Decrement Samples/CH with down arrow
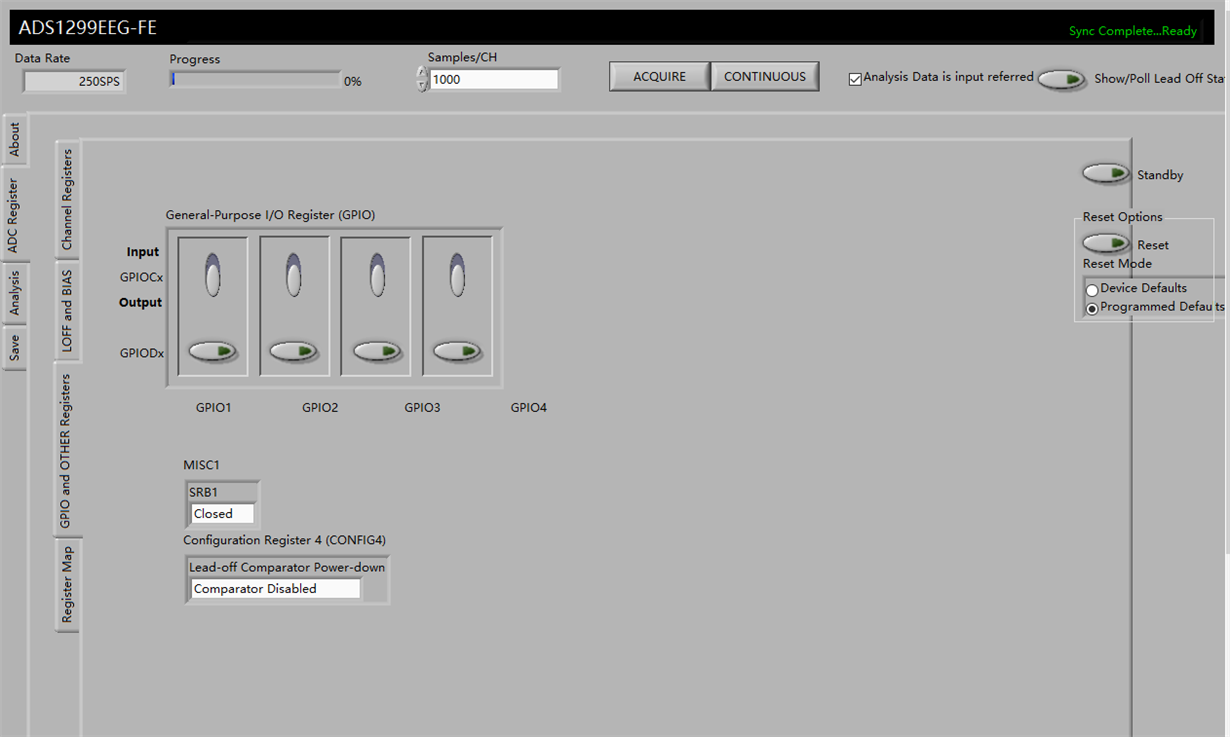Viewport: 1230px width, 737px height. coord(422,85)
